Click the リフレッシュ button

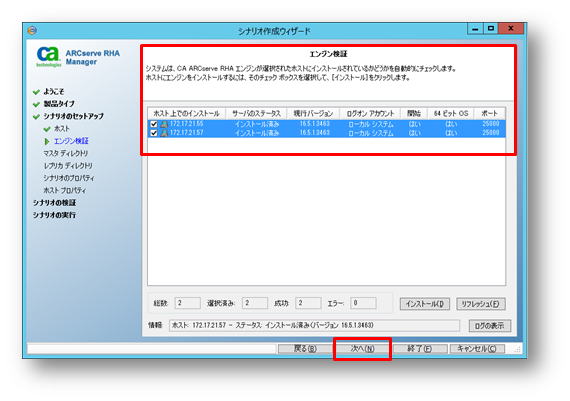pos(481,304)
